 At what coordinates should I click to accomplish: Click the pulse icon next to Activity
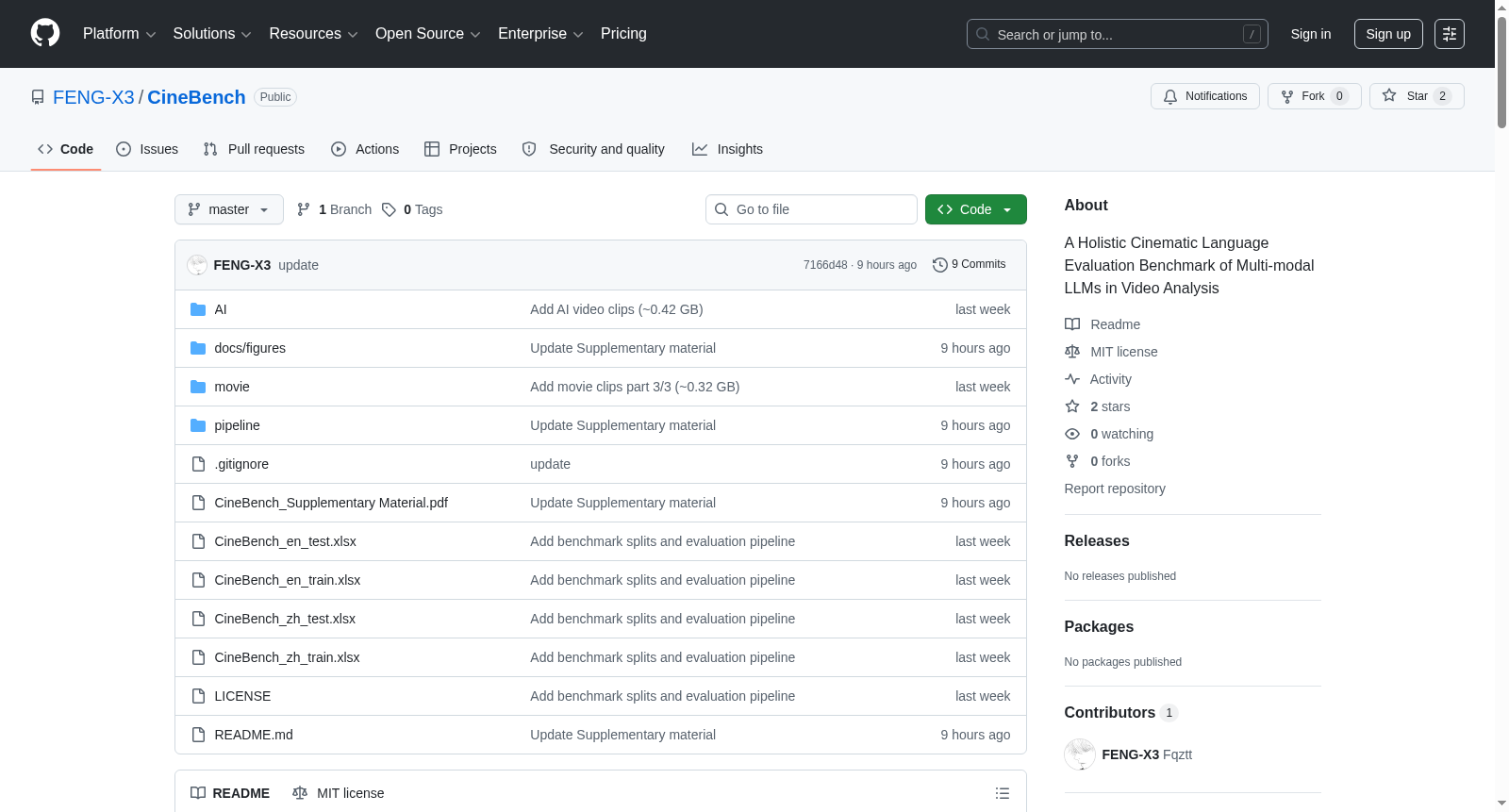[x=1072, y=379]
